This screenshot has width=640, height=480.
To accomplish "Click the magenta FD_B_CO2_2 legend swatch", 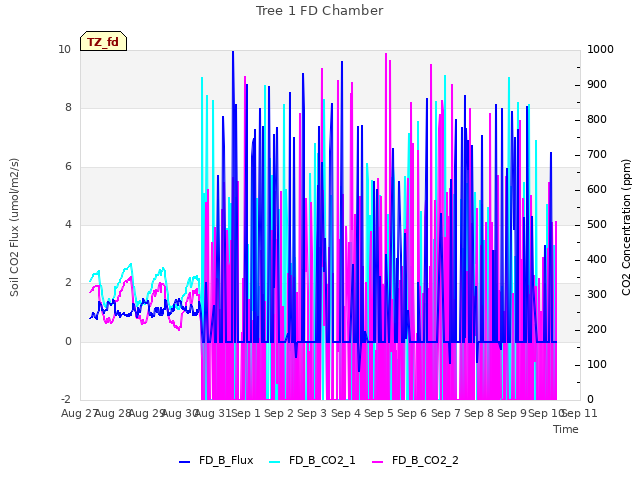I will (378, 462).
